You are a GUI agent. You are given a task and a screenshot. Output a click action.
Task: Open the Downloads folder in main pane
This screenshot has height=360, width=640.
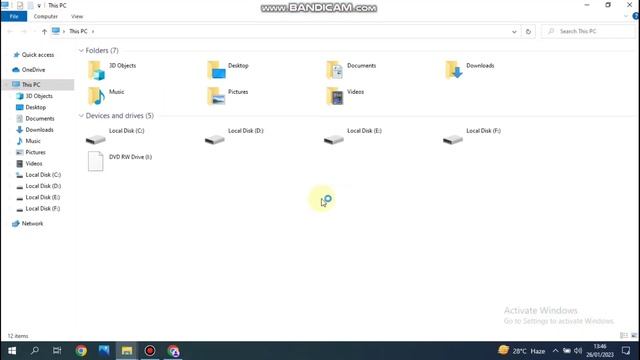pos(469,70)
